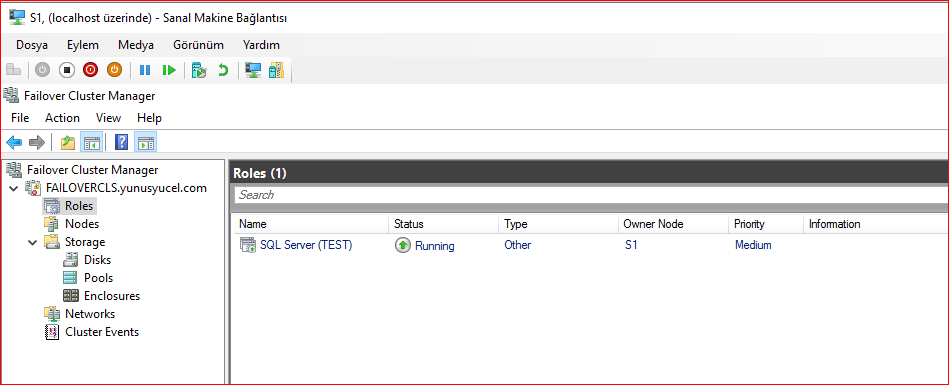This screenshot has width=949, height=385.
Task: Open MMC help with the question mark icon
Action: tap(121, 143)
